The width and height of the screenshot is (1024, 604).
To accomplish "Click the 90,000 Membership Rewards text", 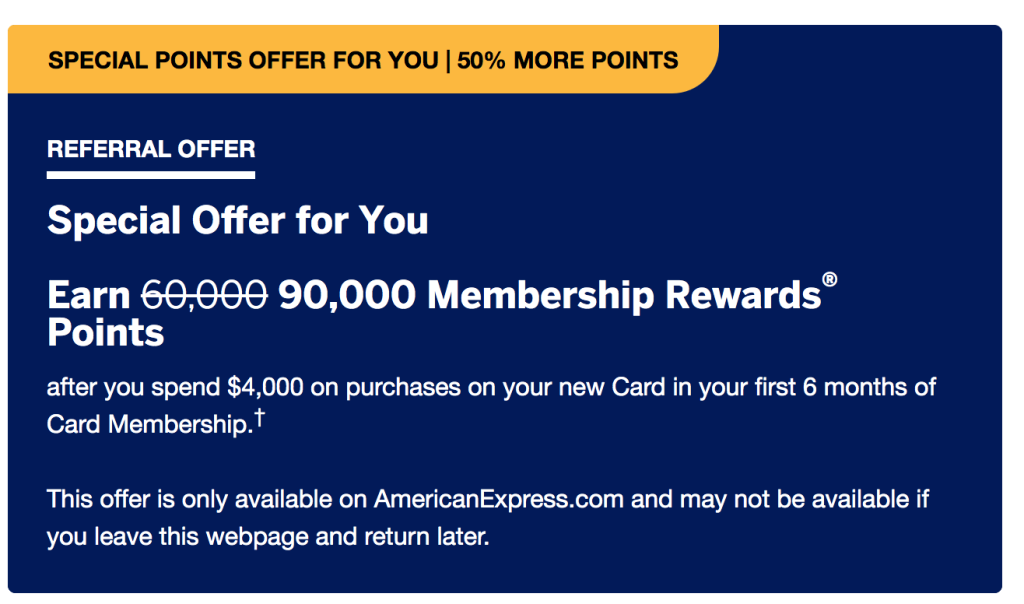I will [549, 294].
